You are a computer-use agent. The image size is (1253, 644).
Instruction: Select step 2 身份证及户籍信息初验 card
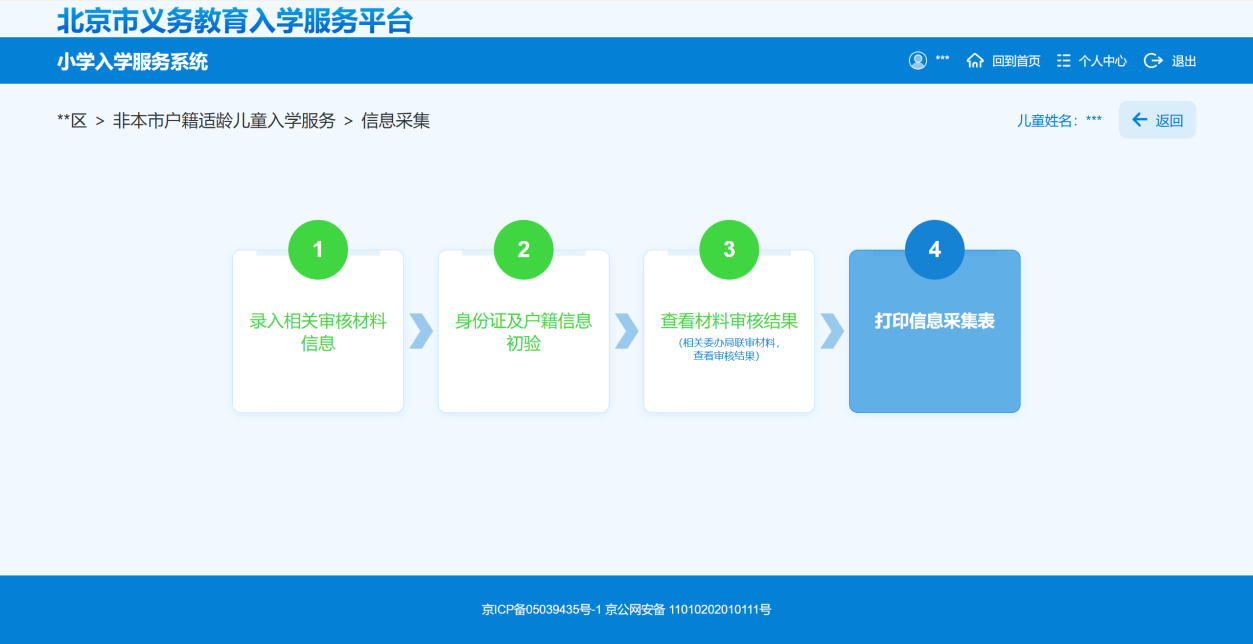(x=524, y=331)
